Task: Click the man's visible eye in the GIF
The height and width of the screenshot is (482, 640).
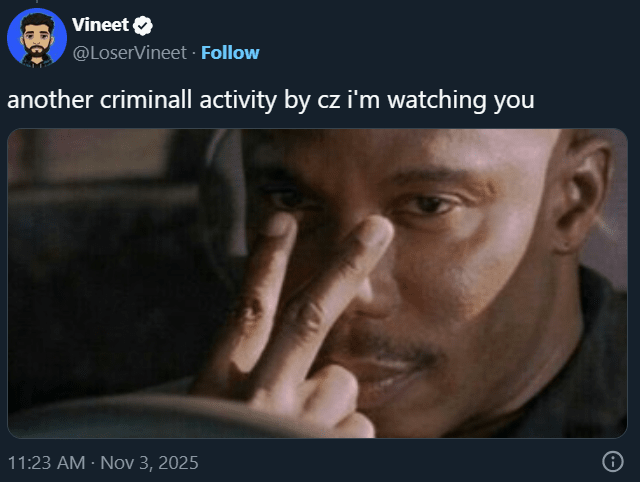Action: [x=424, y=205]
